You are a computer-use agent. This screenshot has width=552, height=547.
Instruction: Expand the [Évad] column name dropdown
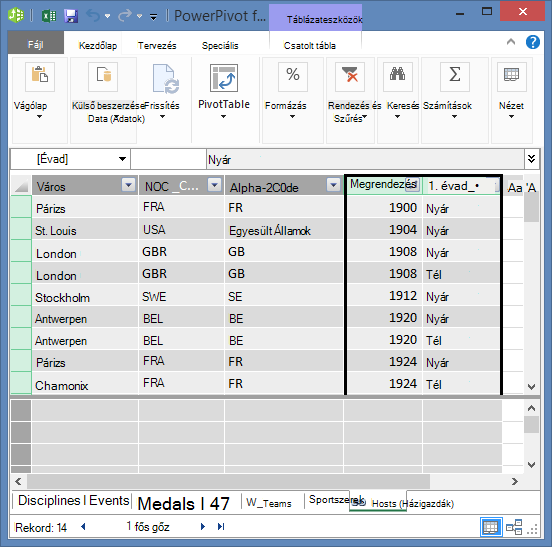click(x=122, y=159)
